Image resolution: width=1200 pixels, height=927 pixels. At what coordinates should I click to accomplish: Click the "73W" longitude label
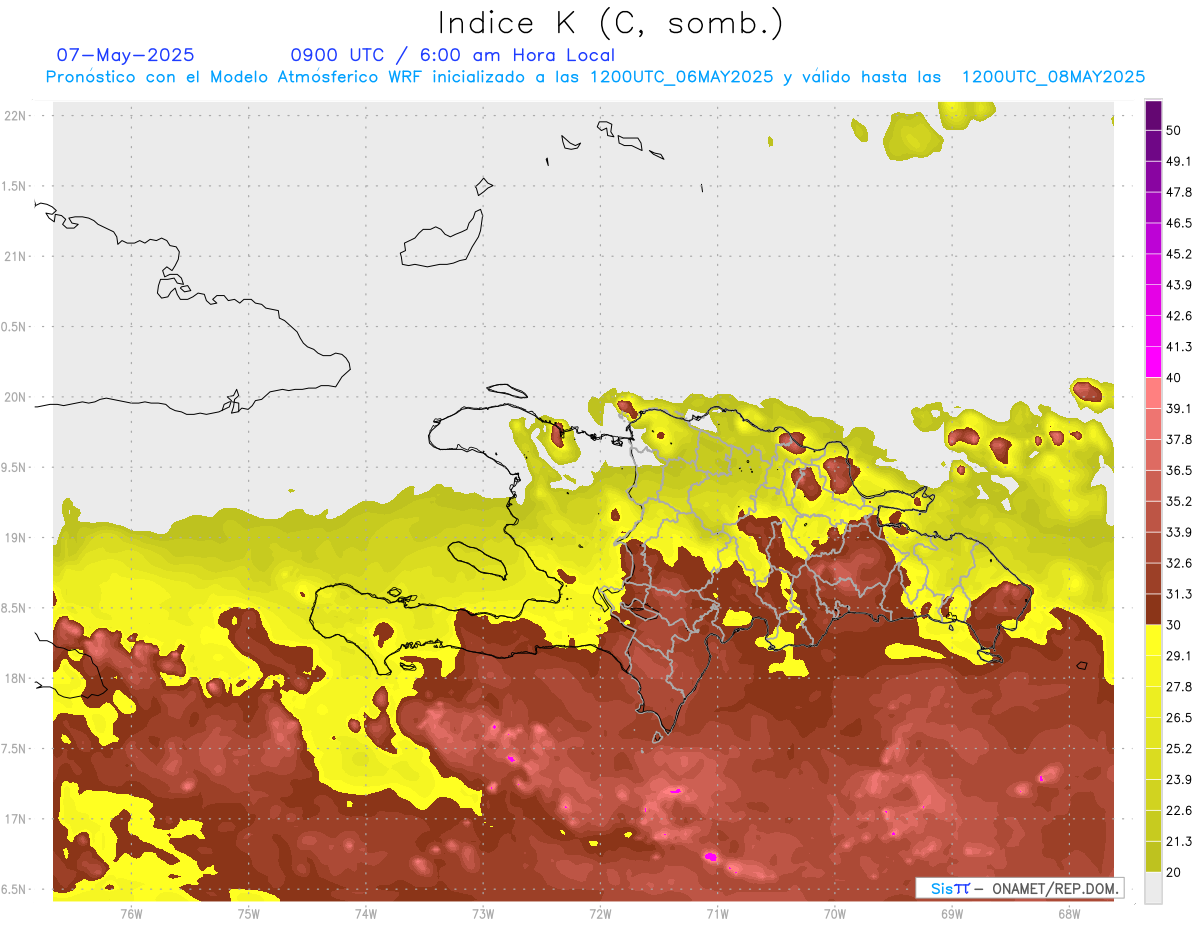coord(483,913)
